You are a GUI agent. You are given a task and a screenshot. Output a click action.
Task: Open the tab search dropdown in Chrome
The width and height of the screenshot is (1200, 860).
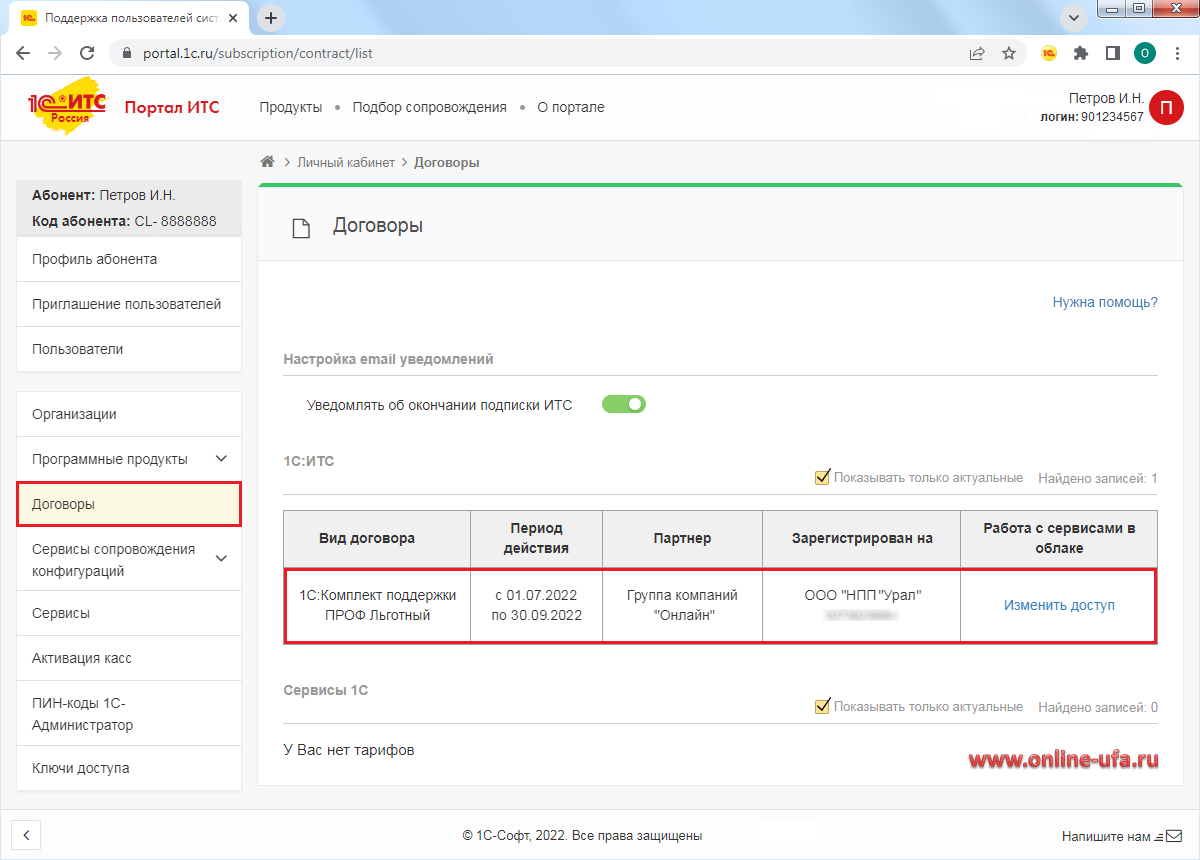point(1074,18)
